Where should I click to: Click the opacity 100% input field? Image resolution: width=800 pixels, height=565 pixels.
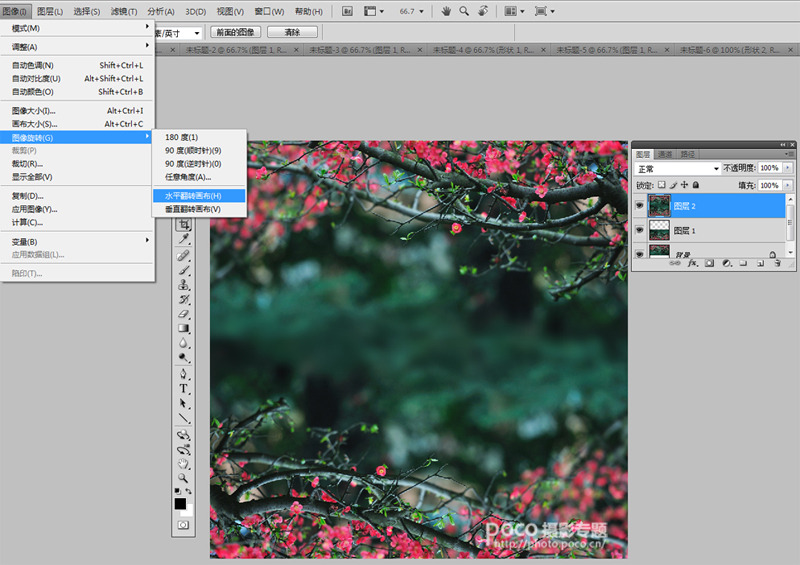pos(769,168)
